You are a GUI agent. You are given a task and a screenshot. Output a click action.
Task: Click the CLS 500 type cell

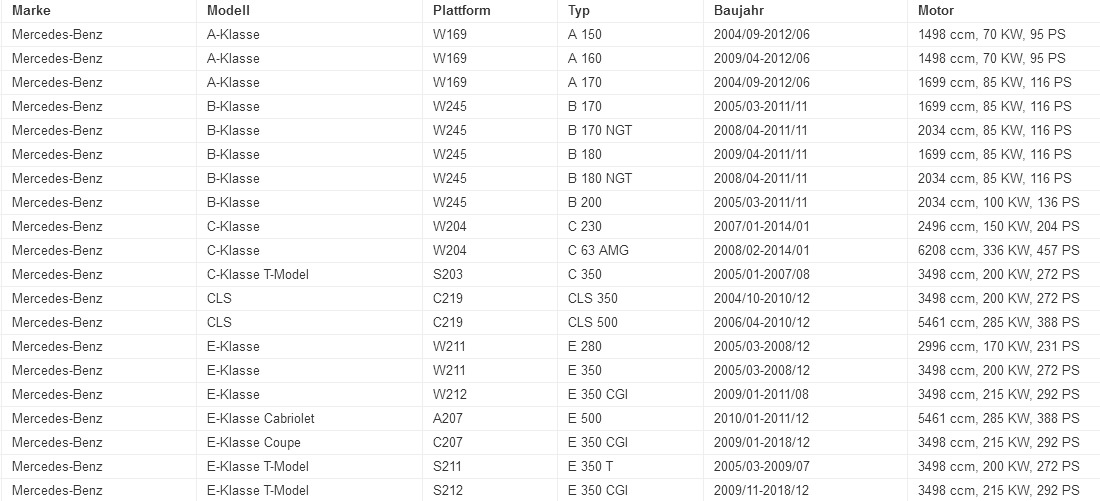tap(593, 322)
